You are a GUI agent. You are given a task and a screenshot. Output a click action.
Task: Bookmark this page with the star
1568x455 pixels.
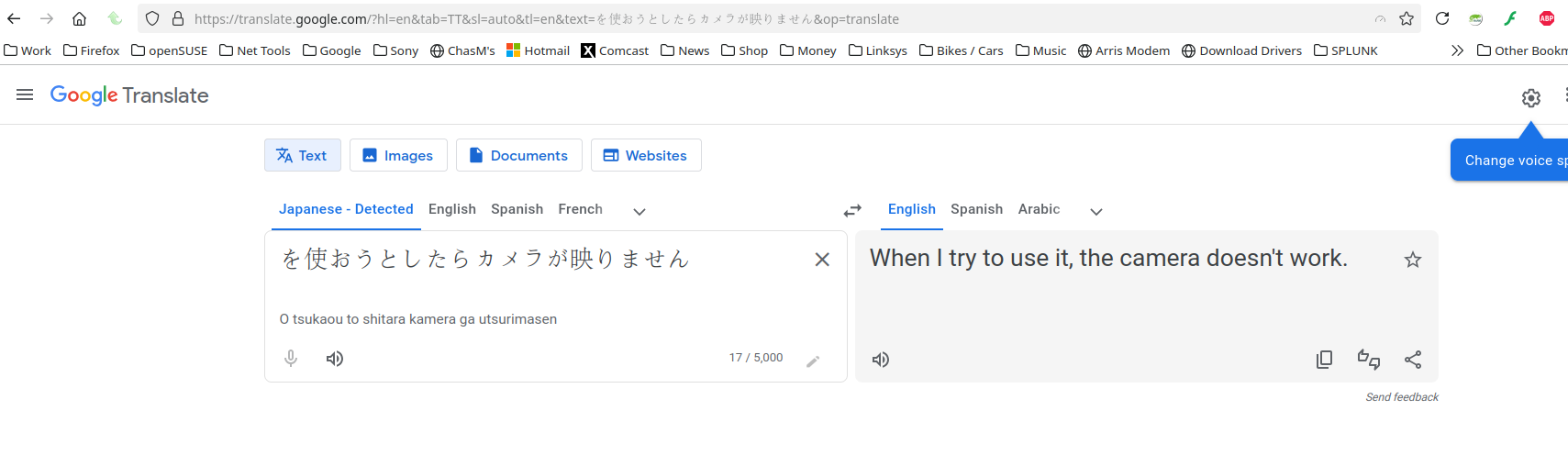pyautogui.click(x=1407, y=18)
